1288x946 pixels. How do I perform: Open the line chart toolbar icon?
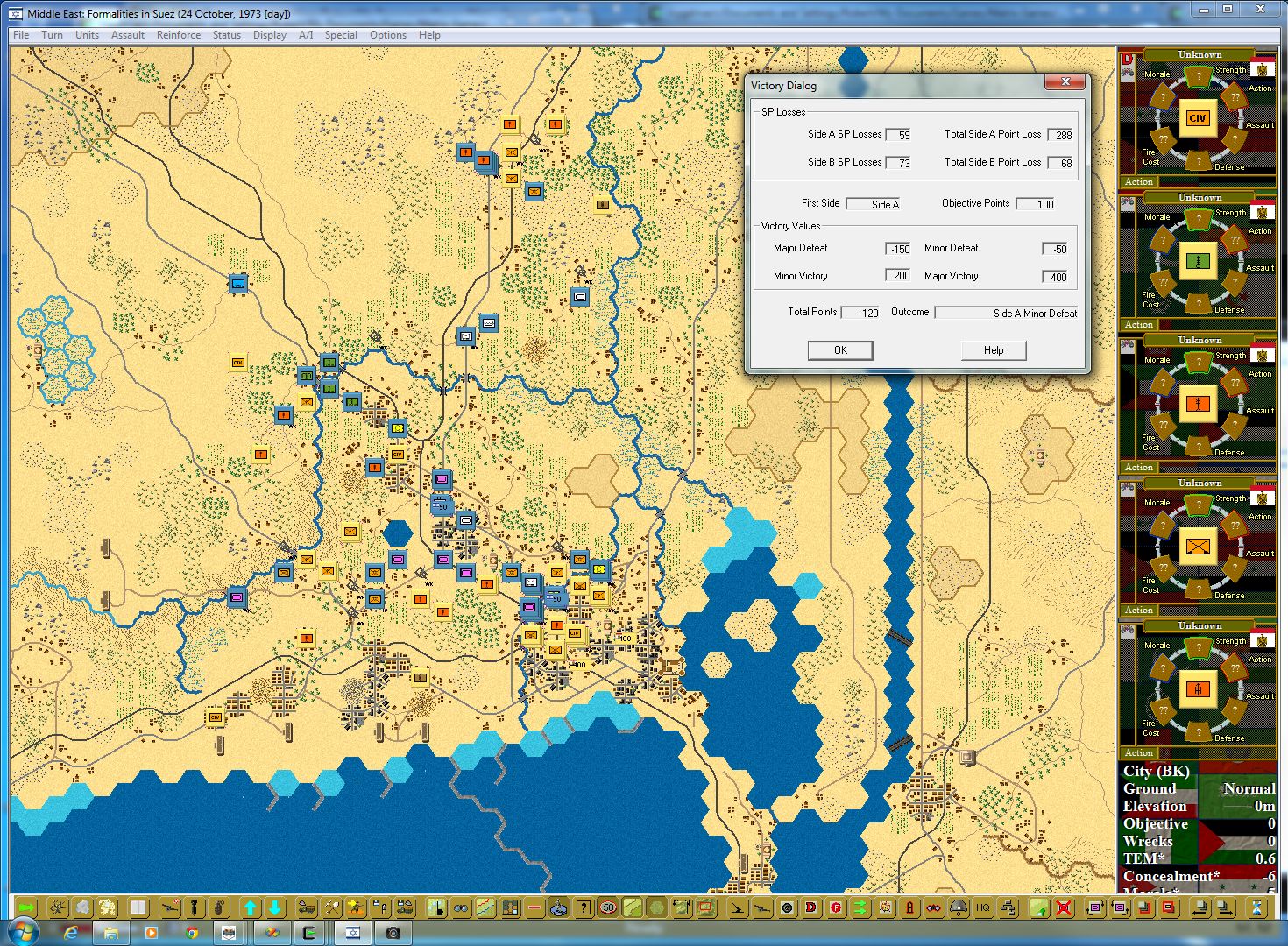pyautogui.click(x=485, y=907)
